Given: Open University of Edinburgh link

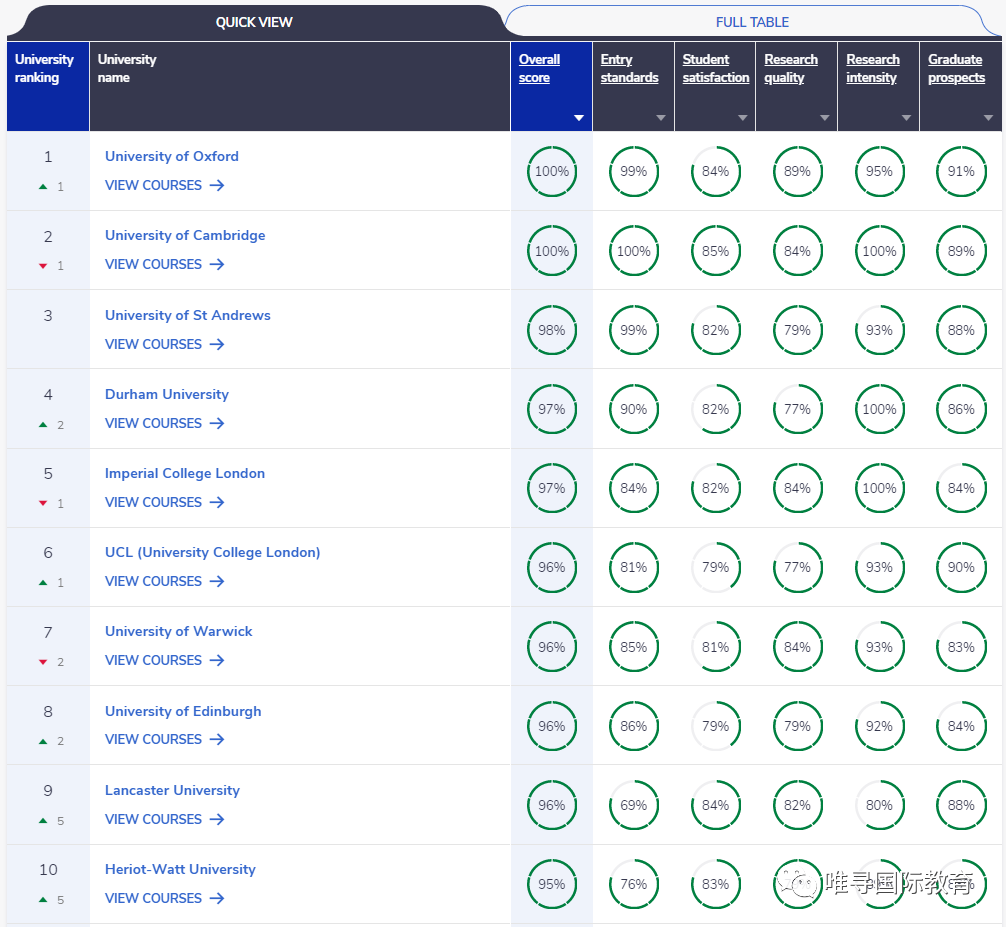Looking at the screenshot, I should 183,711.
